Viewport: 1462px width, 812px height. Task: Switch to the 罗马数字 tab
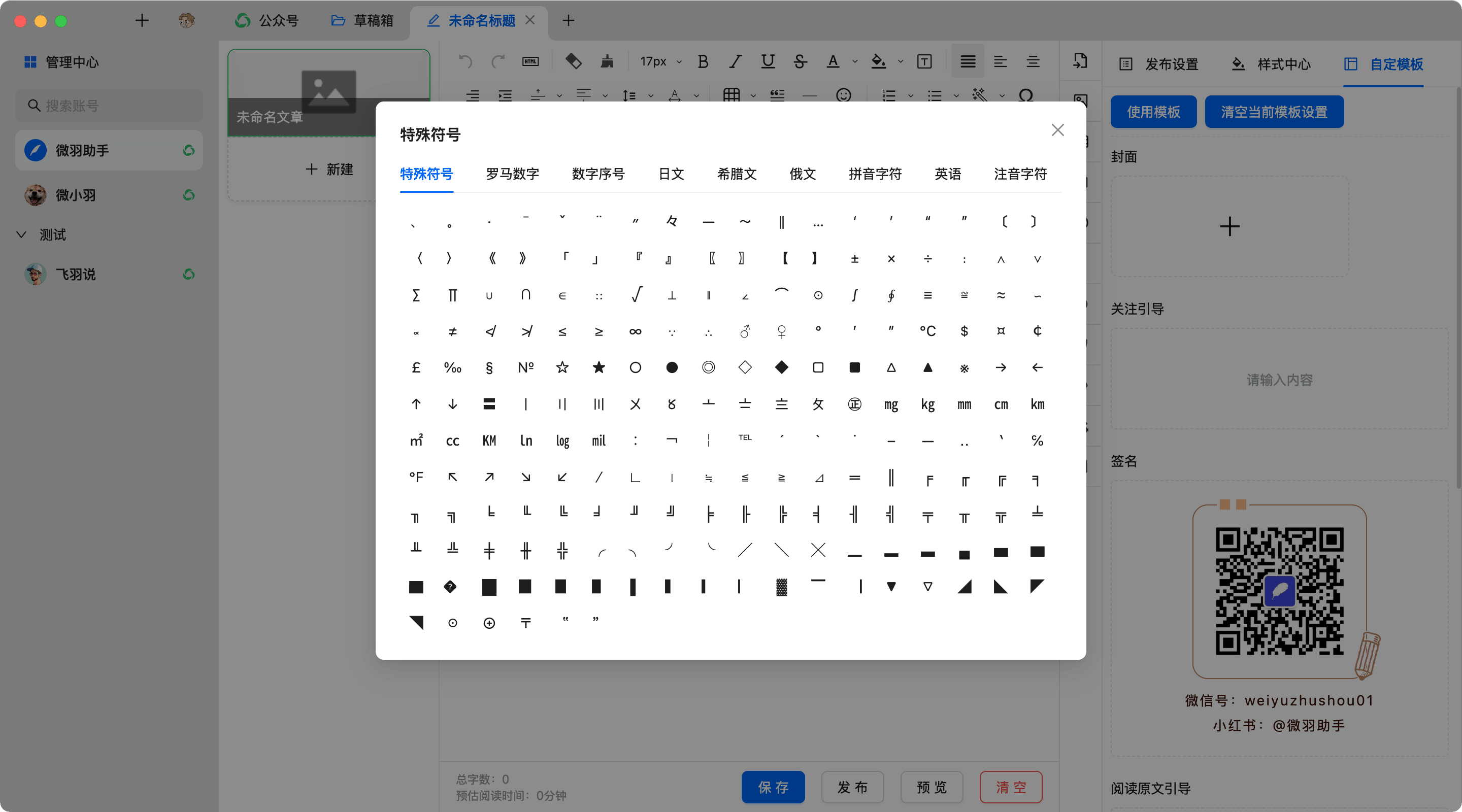click(512, 174)
